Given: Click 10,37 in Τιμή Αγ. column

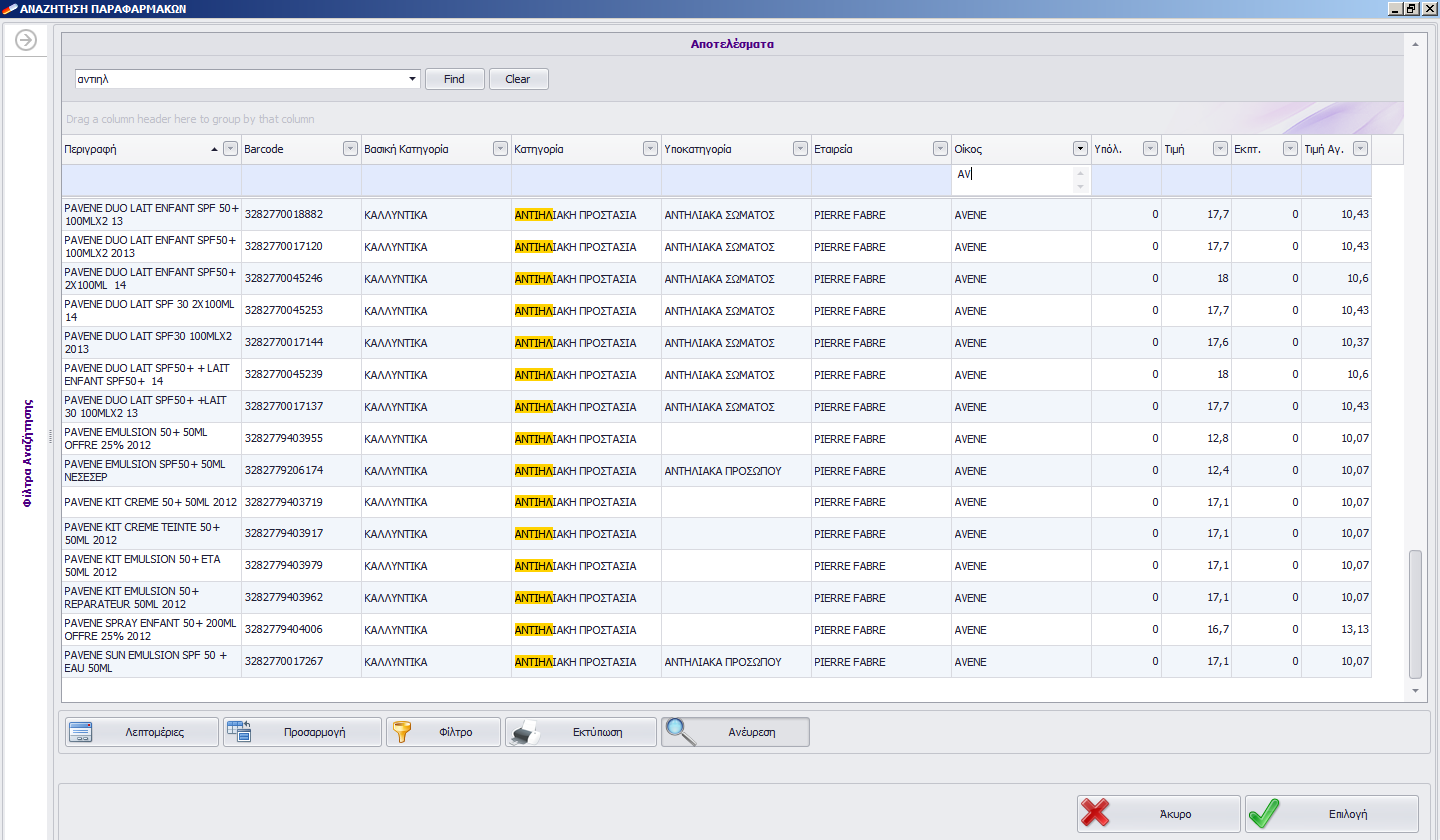Looking at the screenshot, I should click(x=1336, y=342).
